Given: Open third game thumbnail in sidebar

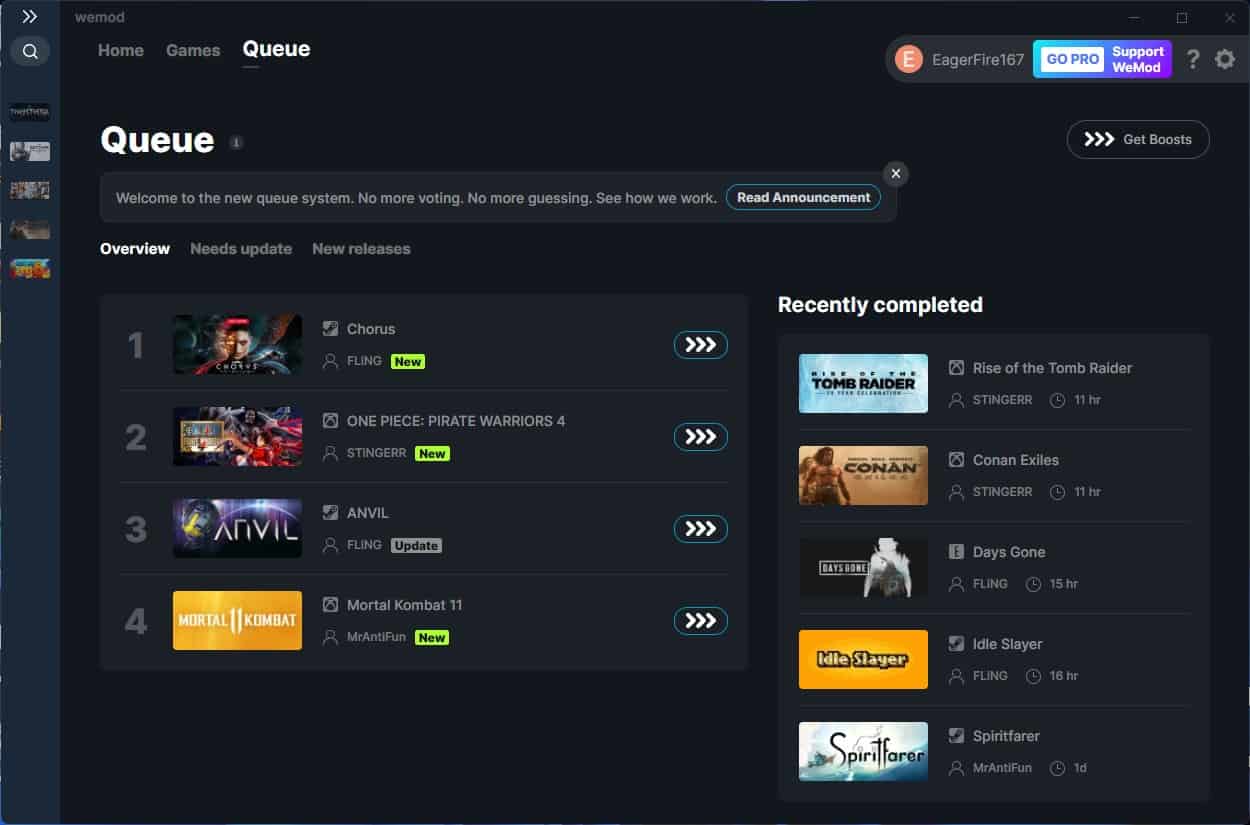Looking at the screenshot, I should click(30, 190).
